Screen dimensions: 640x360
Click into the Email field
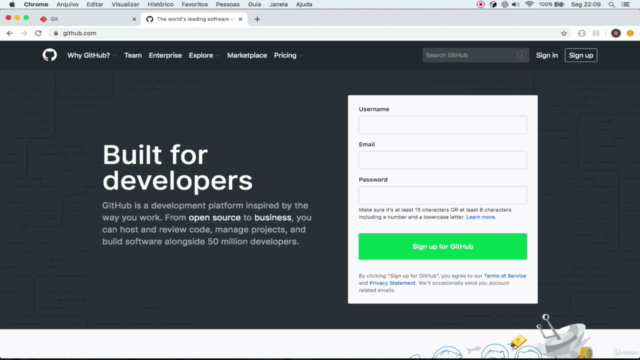(x=442, y=160)
